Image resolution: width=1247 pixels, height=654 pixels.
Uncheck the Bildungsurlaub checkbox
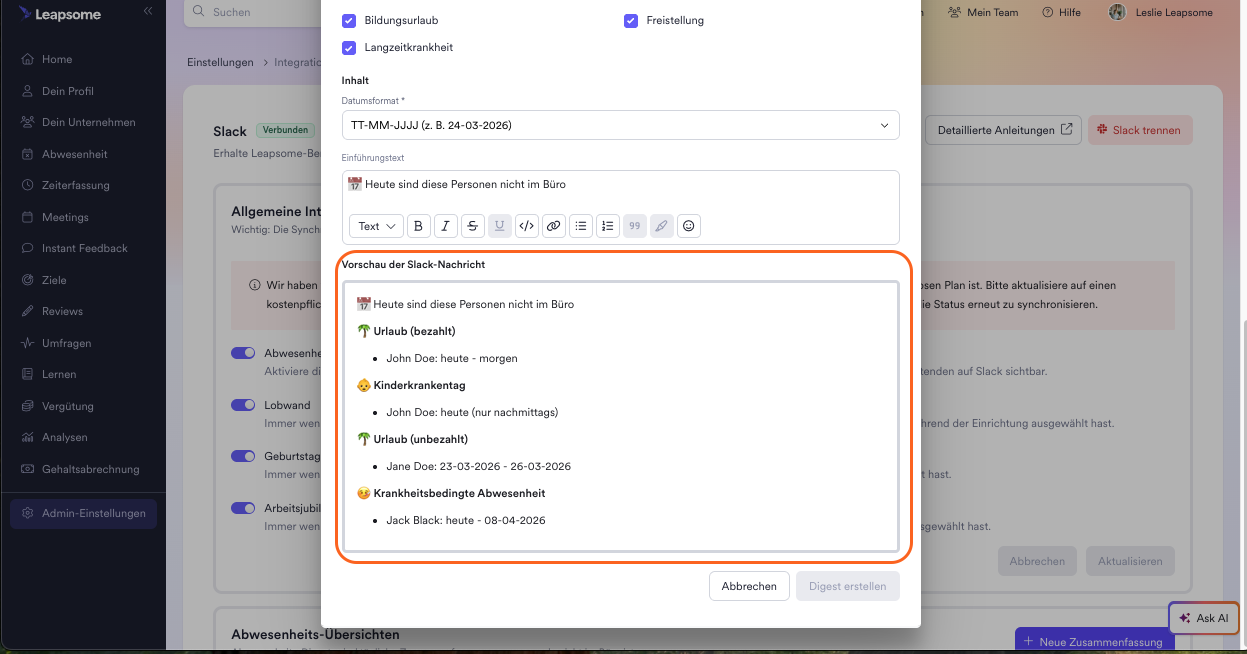click(349, 20)
